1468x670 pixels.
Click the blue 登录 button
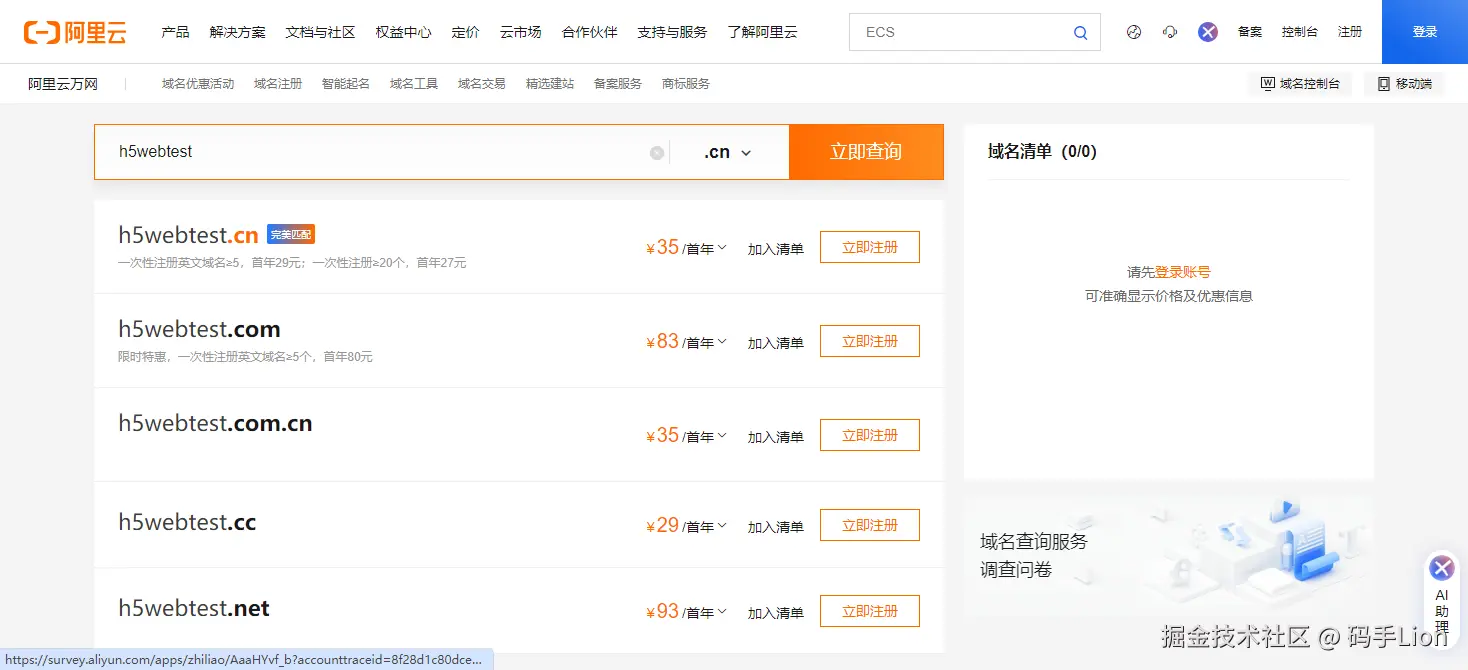(x=1425, y=32)
